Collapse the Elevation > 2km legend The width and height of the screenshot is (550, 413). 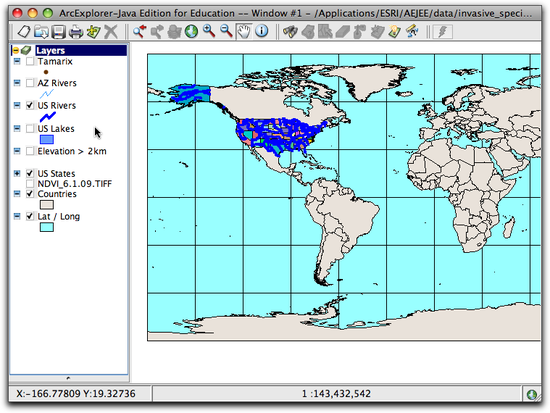point(17,151)
